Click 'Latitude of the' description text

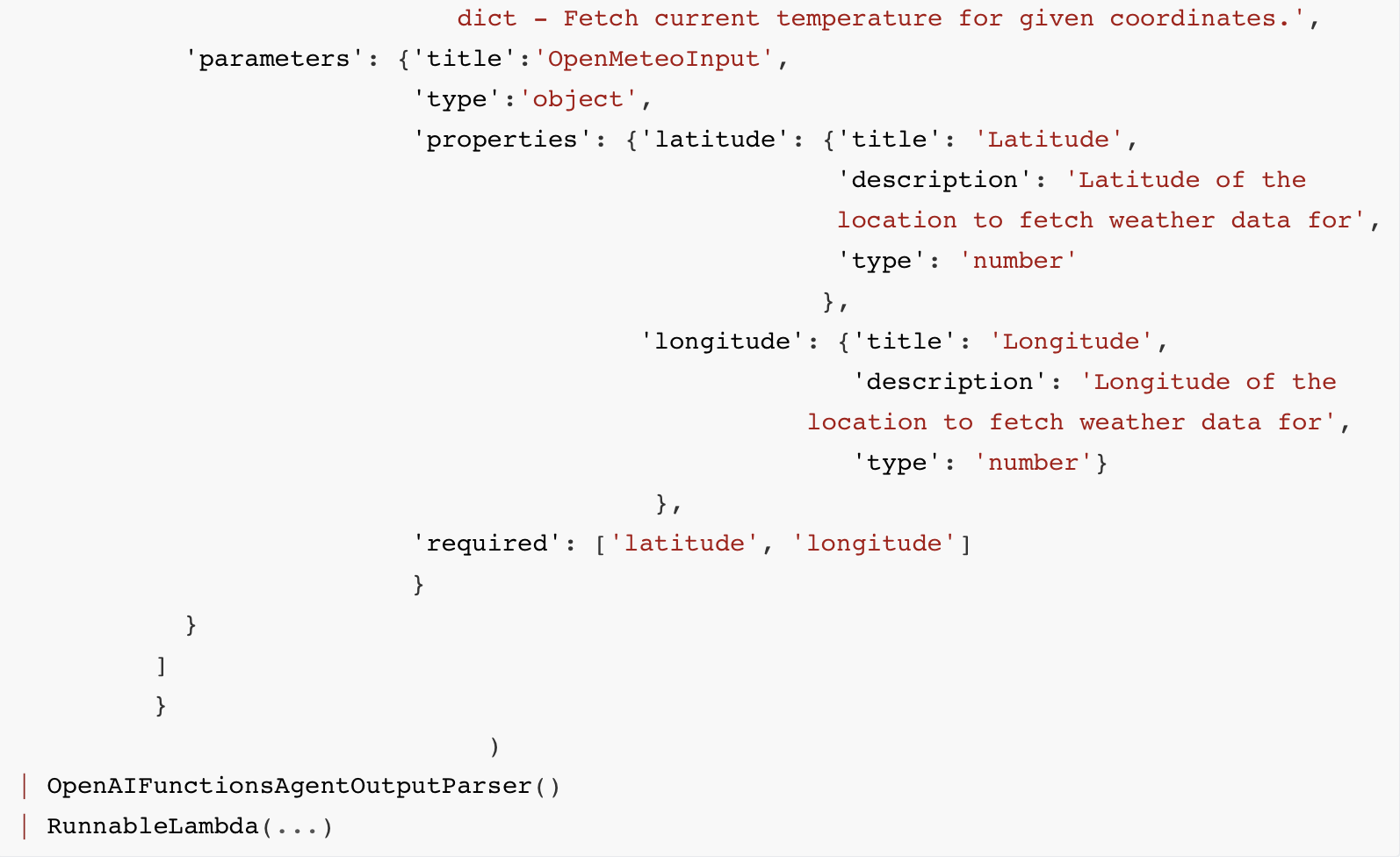tap(1186, 180)
